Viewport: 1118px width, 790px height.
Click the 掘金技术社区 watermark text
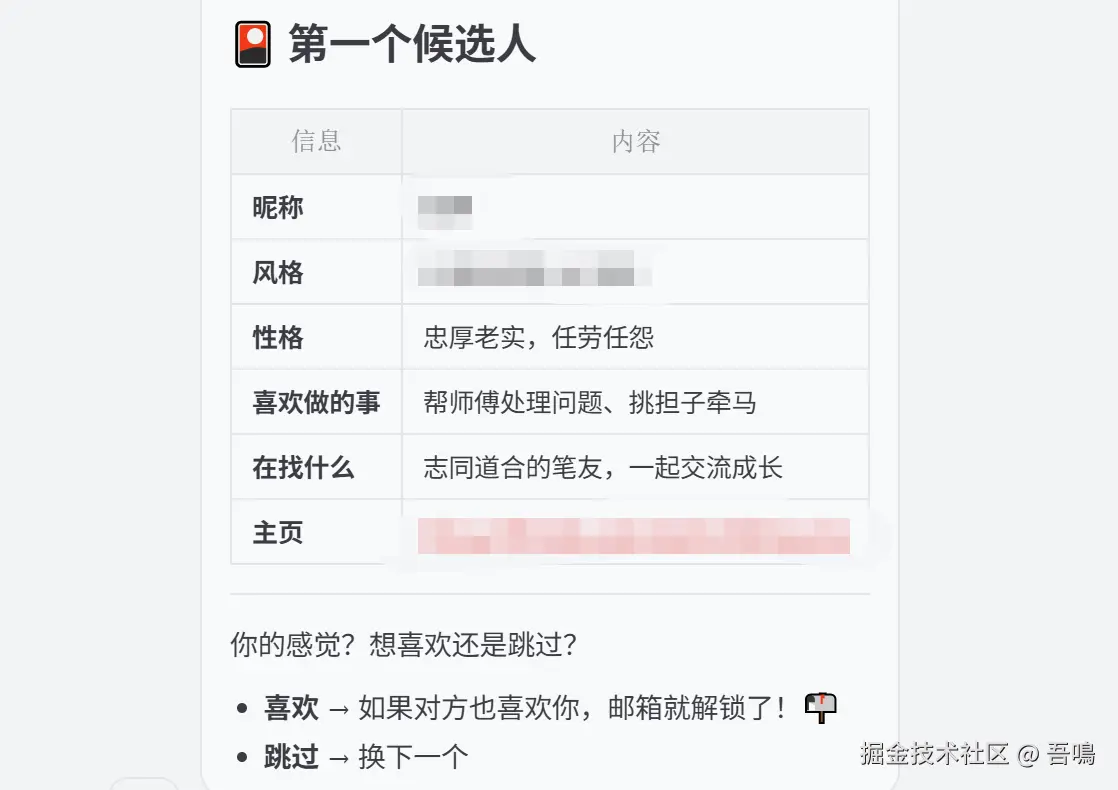pyautogui.click(x=934, y=754)
